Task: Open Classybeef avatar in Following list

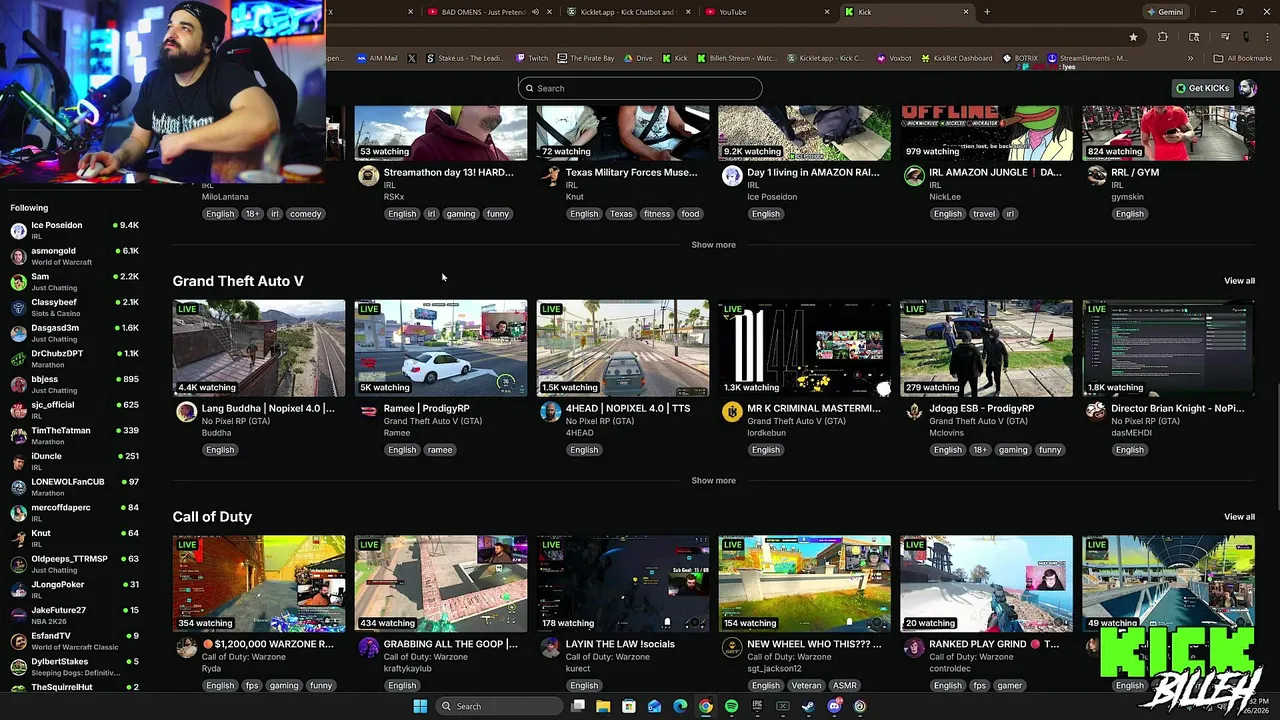Action: (18, 308)
